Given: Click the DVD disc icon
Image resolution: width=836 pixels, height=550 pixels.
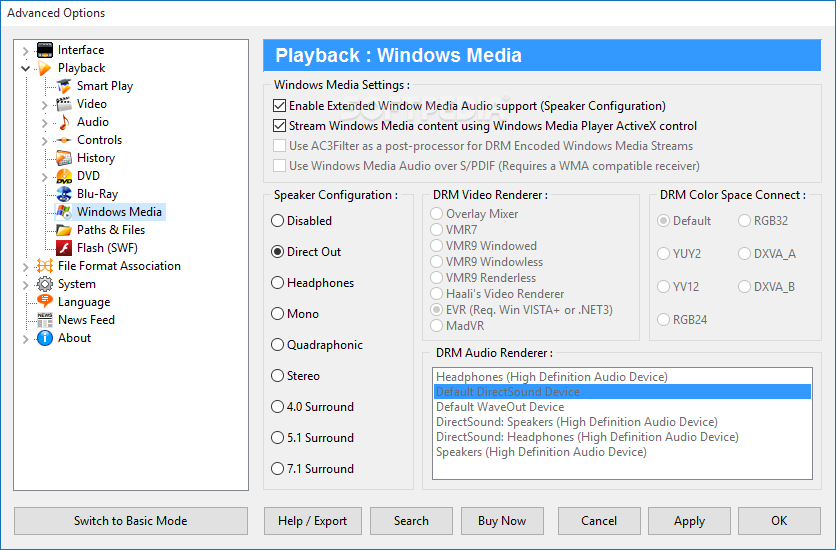Looking at the screenshot, I should tap(64, 176).
